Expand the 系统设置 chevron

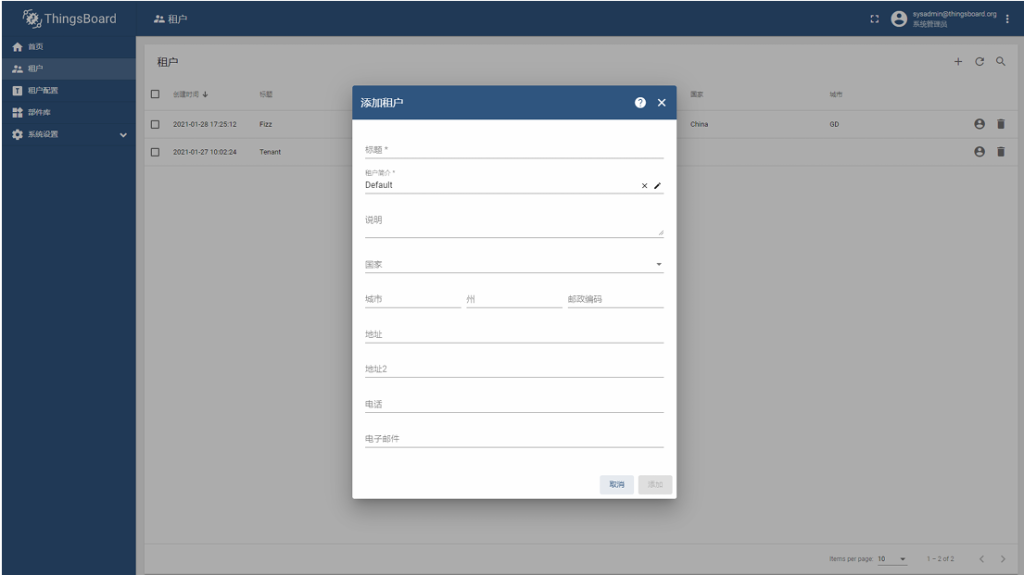click(x=123, y=135)
